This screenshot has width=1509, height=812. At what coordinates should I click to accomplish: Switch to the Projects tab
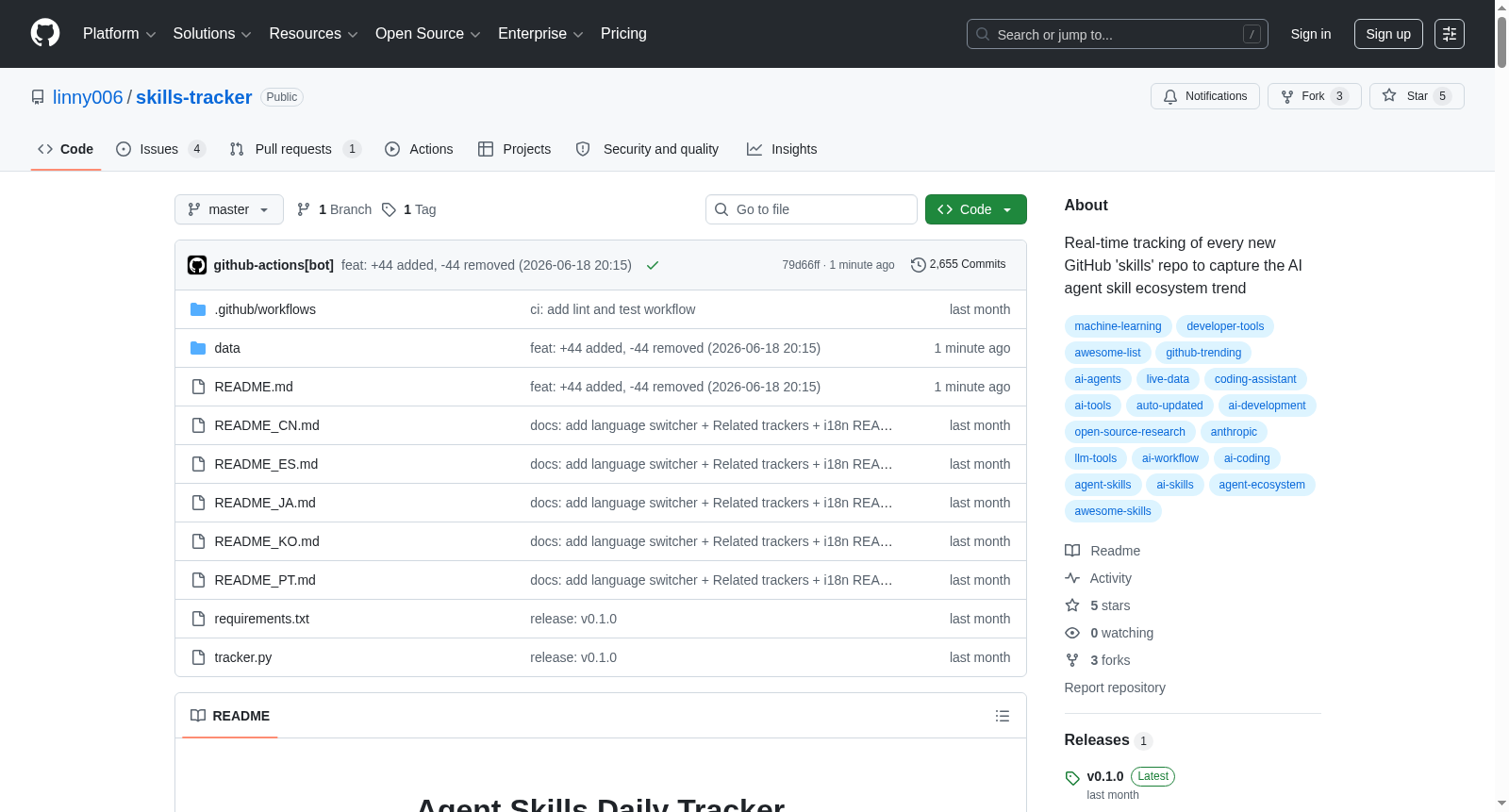click(514, 149)
